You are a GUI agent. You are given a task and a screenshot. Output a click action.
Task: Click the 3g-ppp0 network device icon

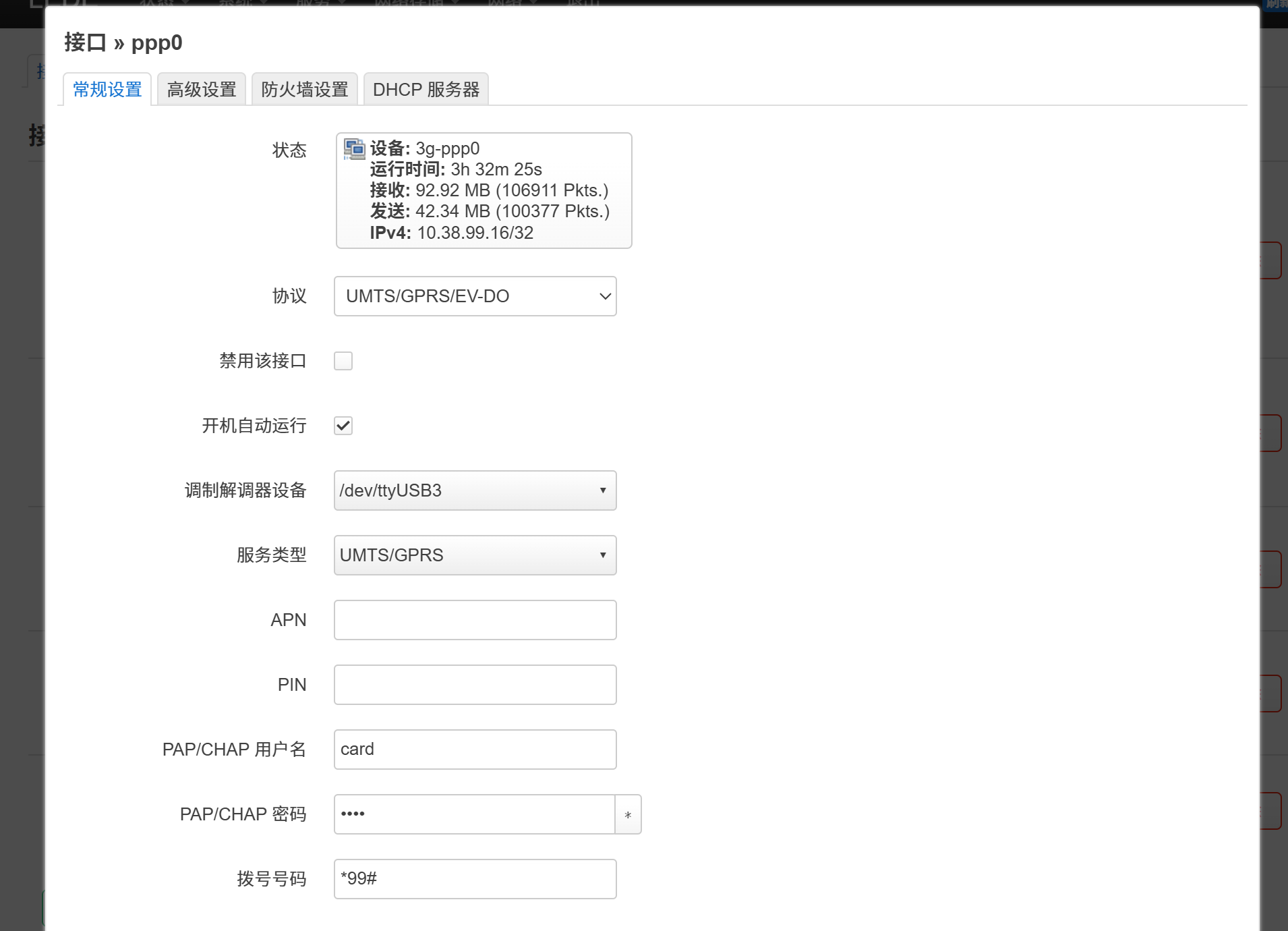[353, 149]
